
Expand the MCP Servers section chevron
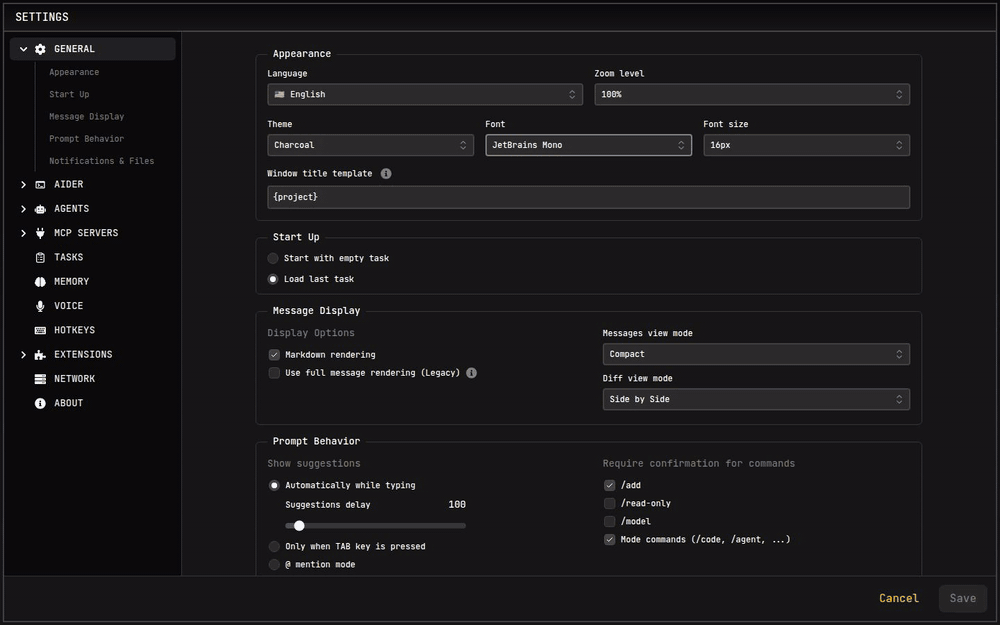pos(24,233)
